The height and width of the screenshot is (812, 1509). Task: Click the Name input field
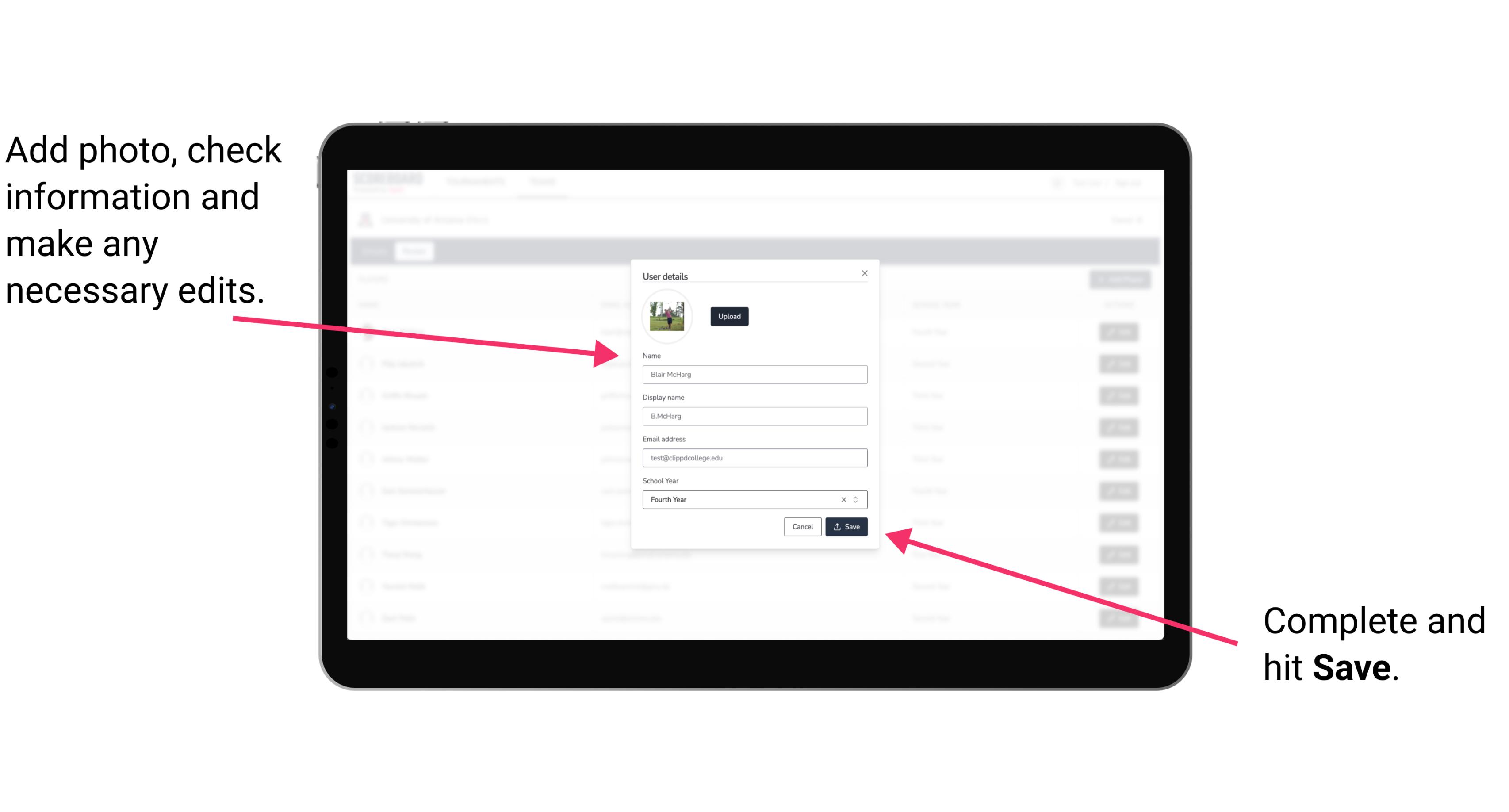pyautogui.click(x=753, y=374)
